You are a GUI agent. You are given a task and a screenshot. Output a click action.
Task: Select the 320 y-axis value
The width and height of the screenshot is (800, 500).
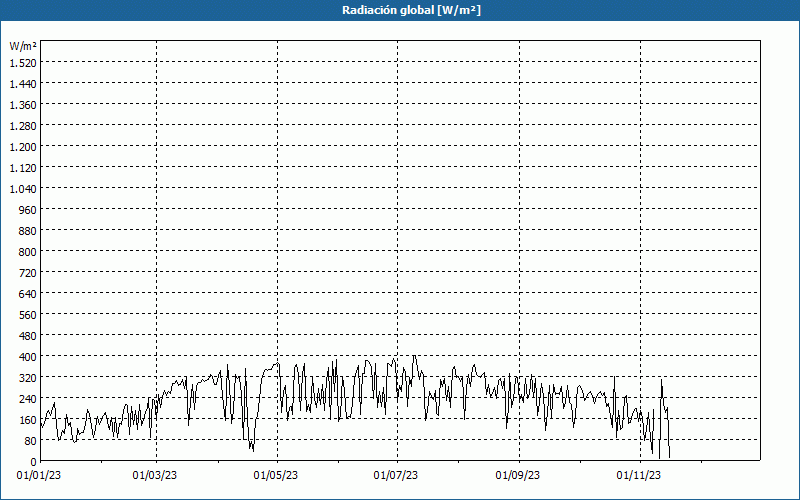28,378
